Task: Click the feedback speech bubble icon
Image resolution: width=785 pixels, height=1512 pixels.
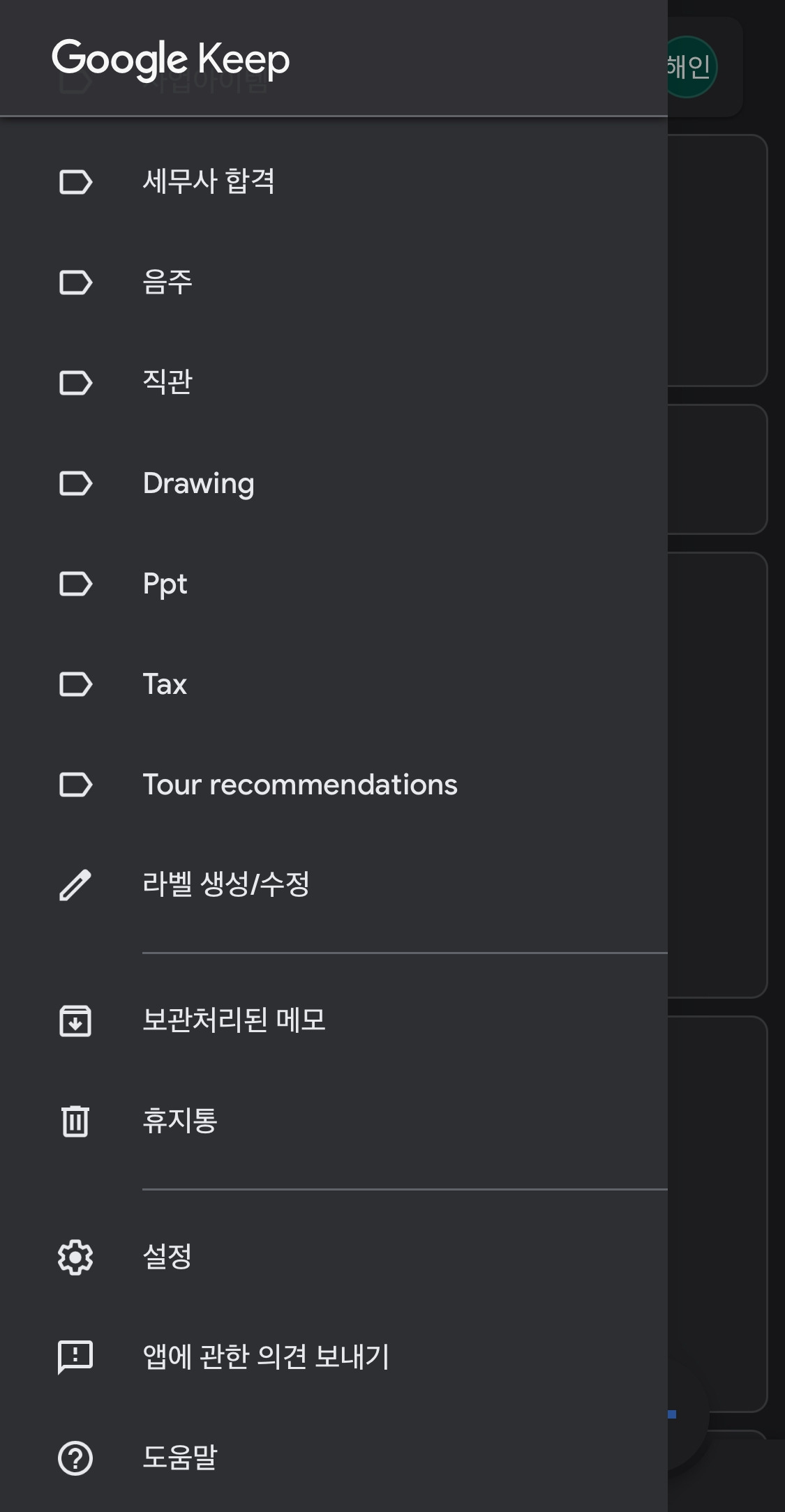Action: click(x=75, y=1357)
